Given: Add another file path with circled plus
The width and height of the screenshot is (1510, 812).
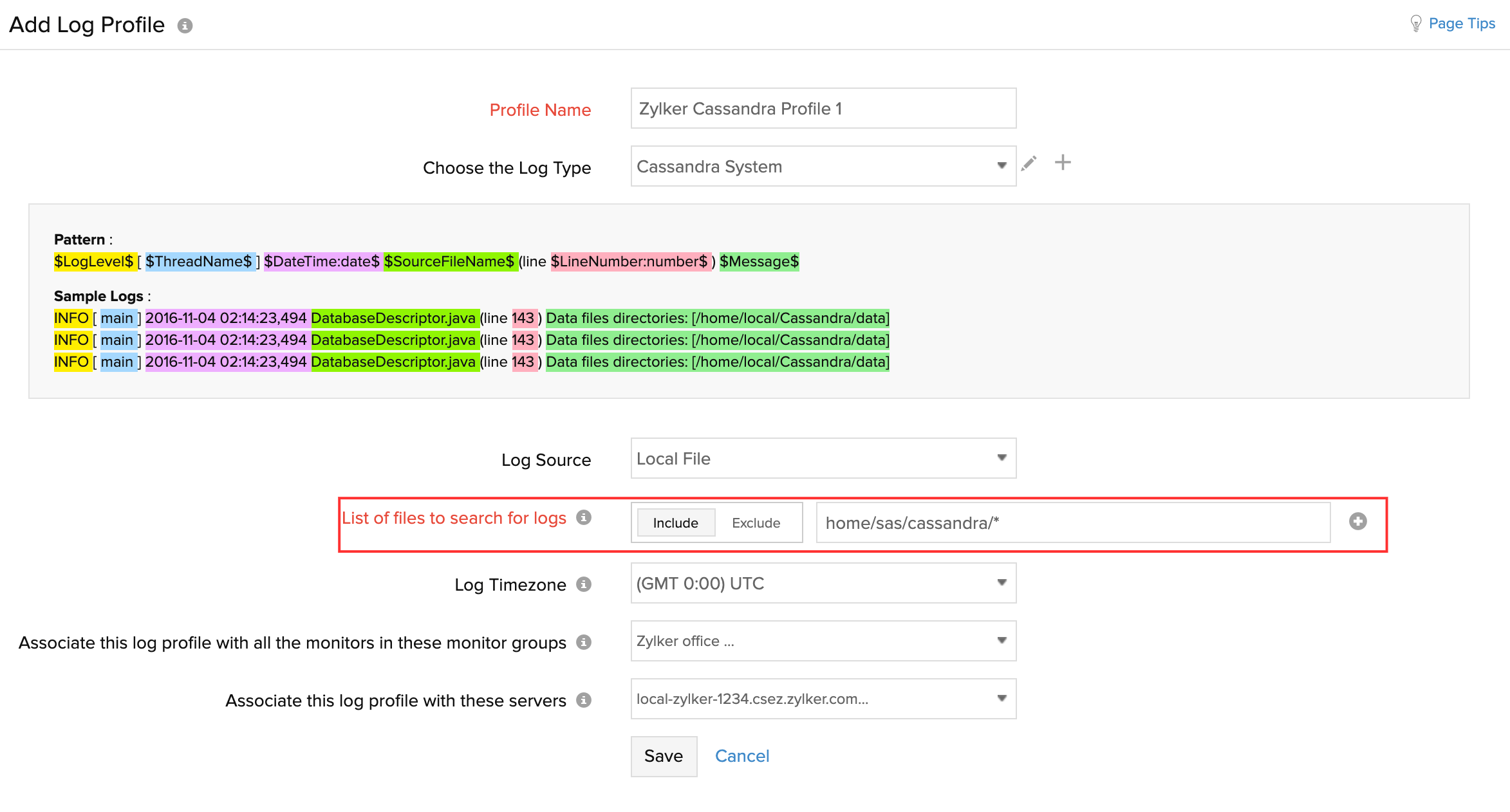Looking at the screenshot, I should pyautogui.click(x=1357, y=522).
